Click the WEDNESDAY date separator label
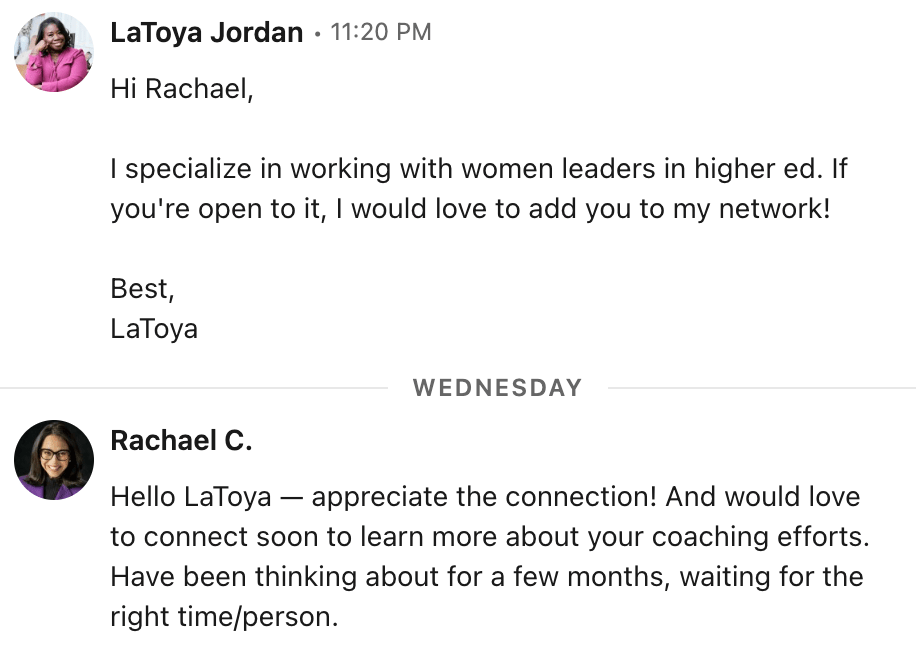 point(497,388)
